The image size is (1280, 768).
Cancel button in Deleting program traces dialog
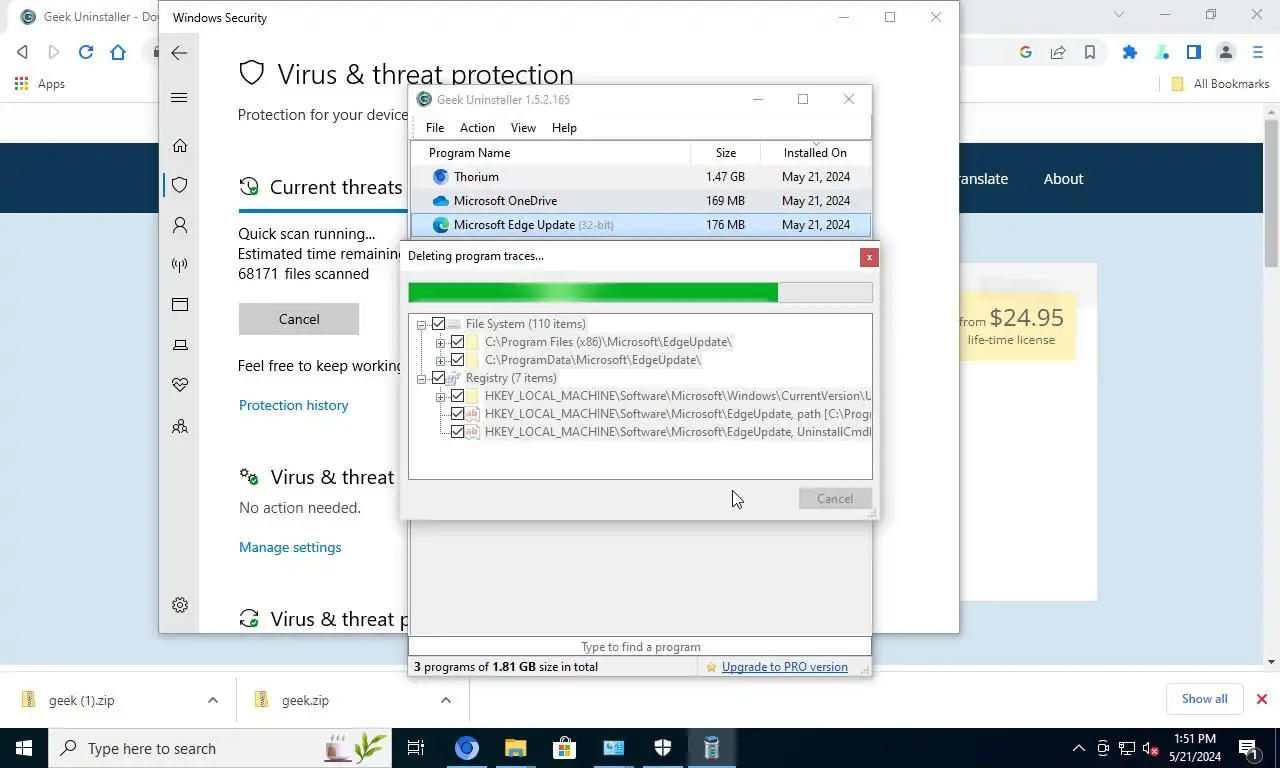[835, 499]
